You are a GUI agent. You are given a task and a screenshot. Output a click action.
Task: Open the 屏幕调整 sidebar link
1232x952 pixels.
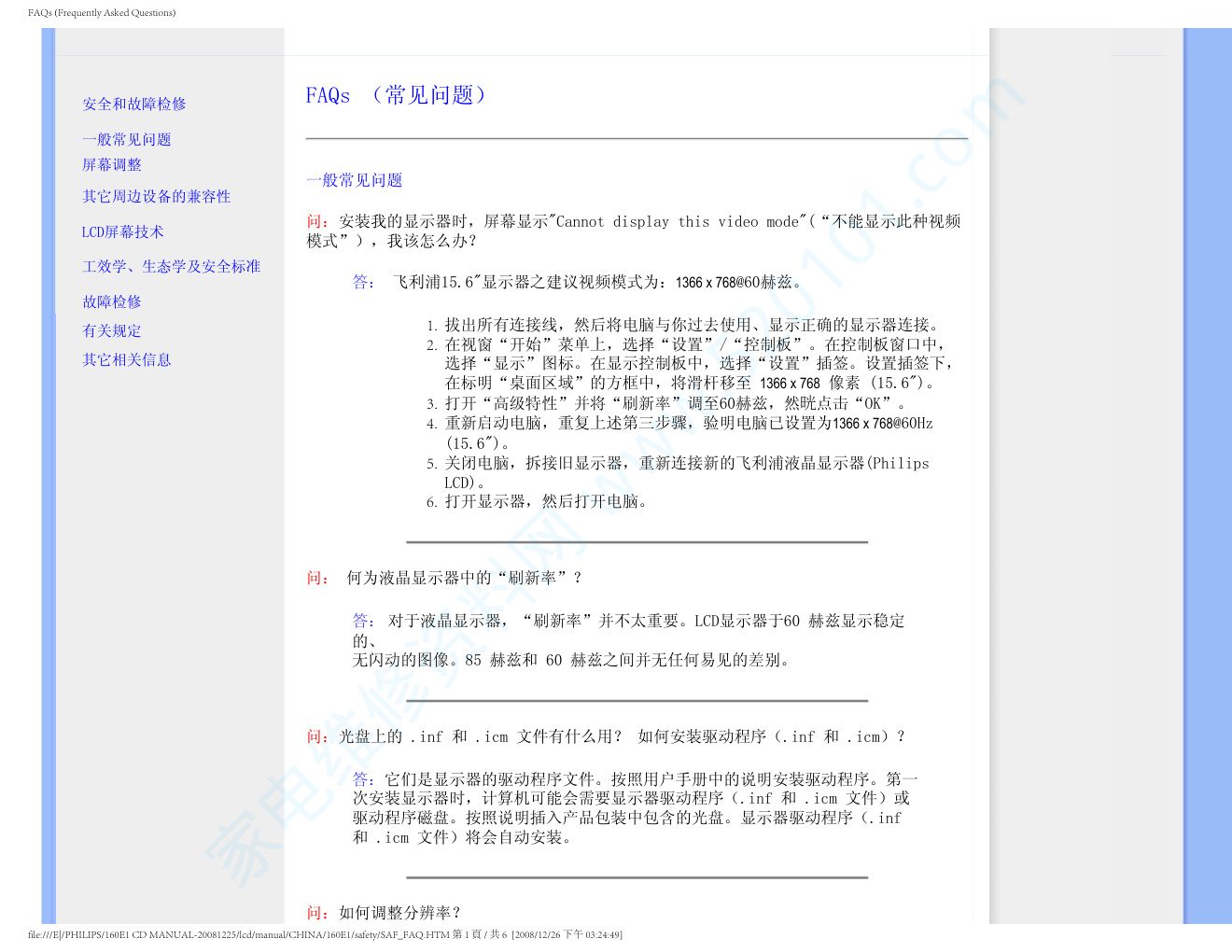click(x=112, y=164)
